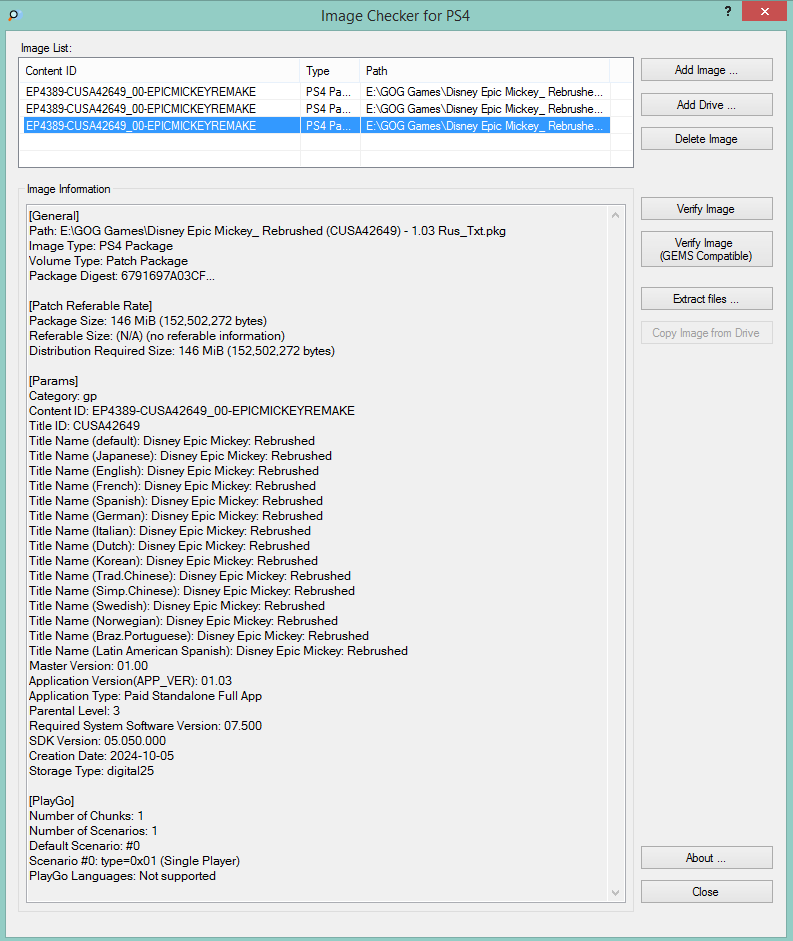The image size is (793, 941).
Task: Close the window with the red X
Action: [764, 11]
